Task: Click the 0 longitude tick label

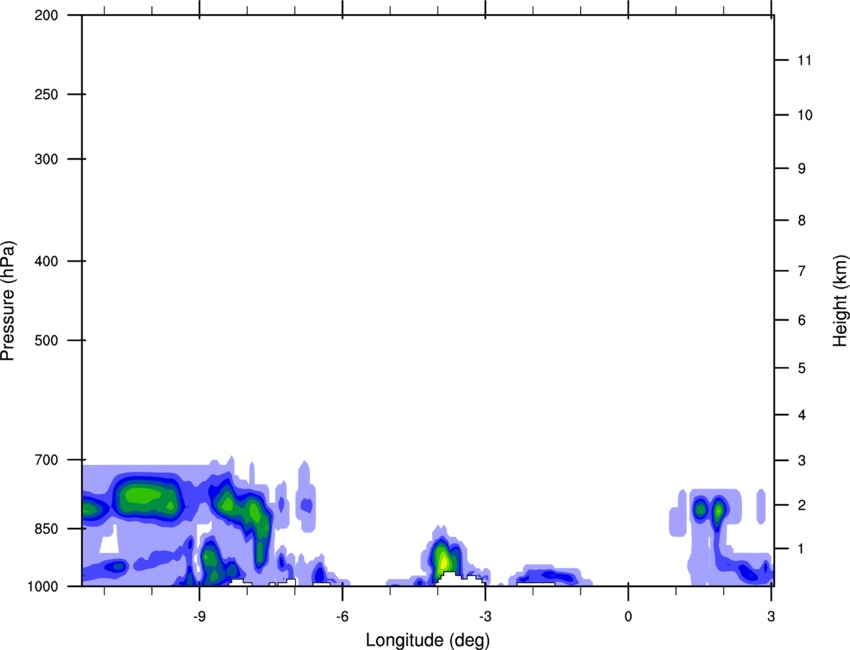Action: pyautogui.click(x=628, y=616)
